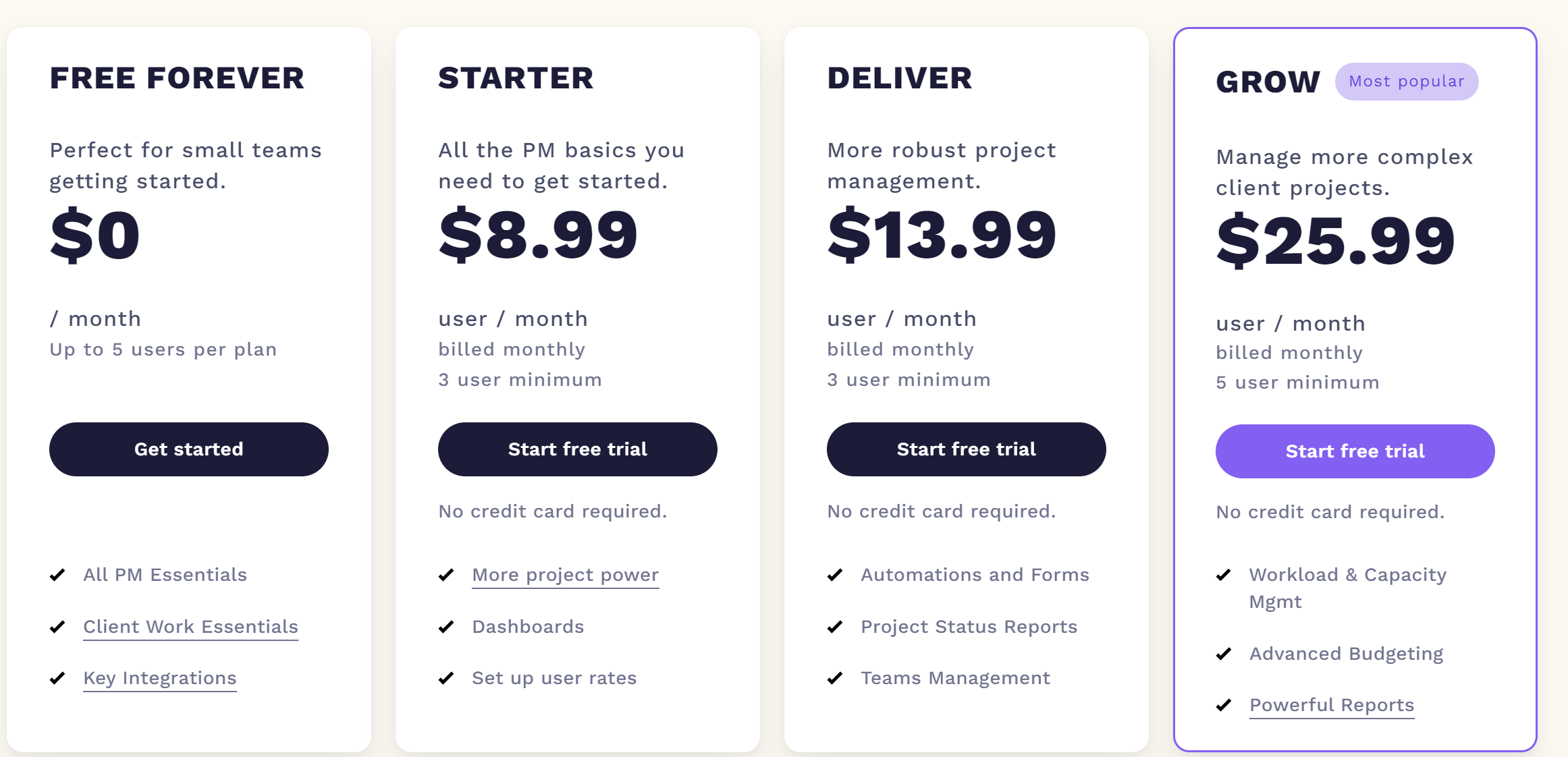Click the Get started button
1568x757 pixels.
(188, 449)
